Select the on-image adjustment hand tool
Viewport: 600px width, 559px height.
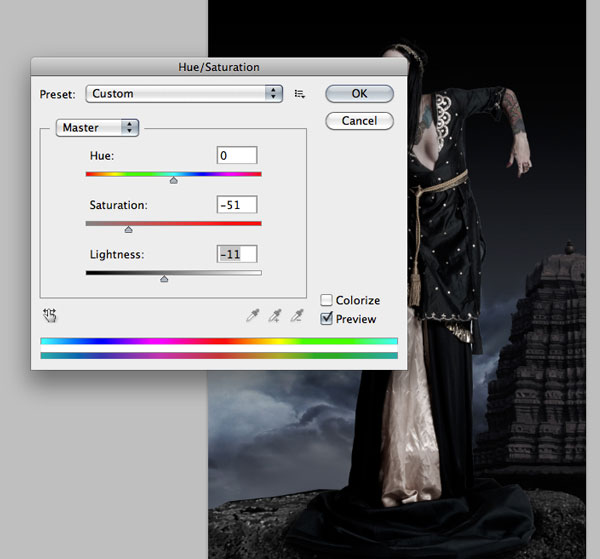click(x=50, y=316)
